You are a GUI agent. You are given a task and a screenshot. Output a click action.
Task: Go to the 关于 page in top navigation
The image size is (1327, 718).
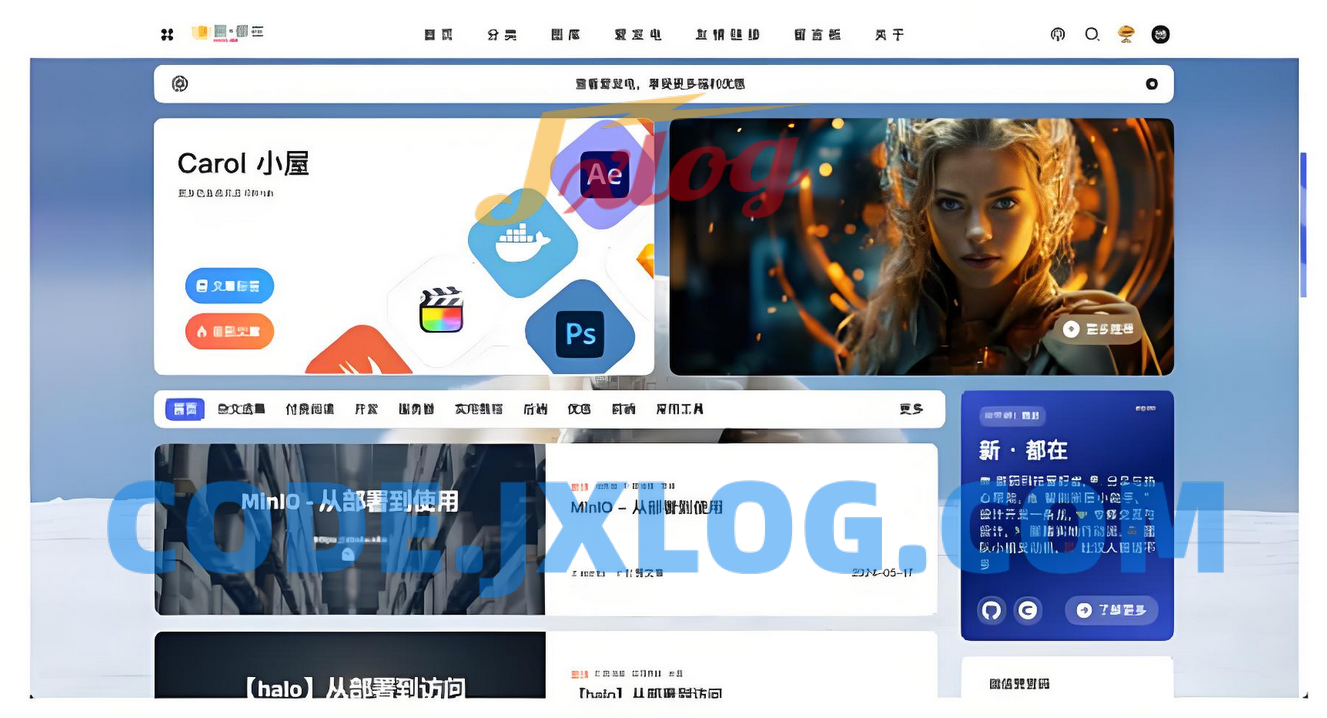[x=889, y=35]
